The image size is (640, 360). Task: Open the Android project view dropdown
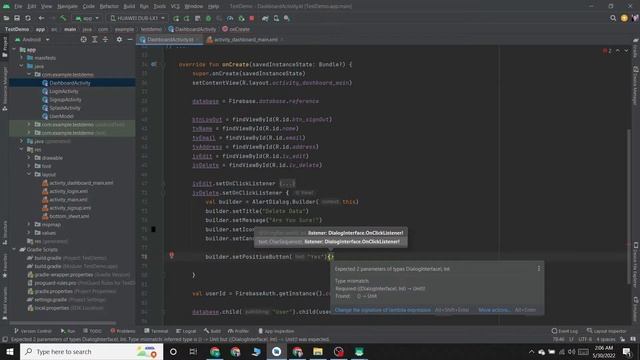[32, 40]
